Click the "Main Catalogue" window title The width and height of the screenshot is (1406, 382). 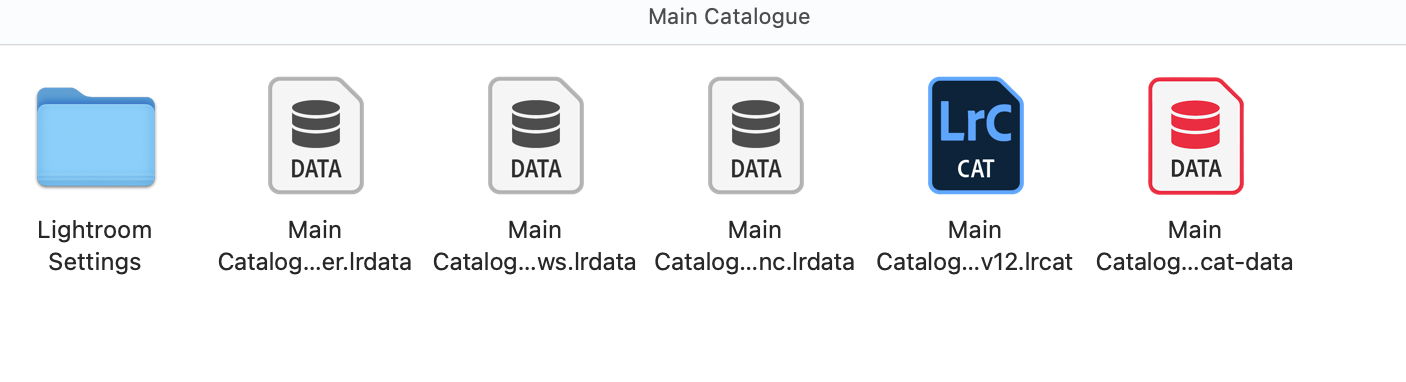point(729,17)
